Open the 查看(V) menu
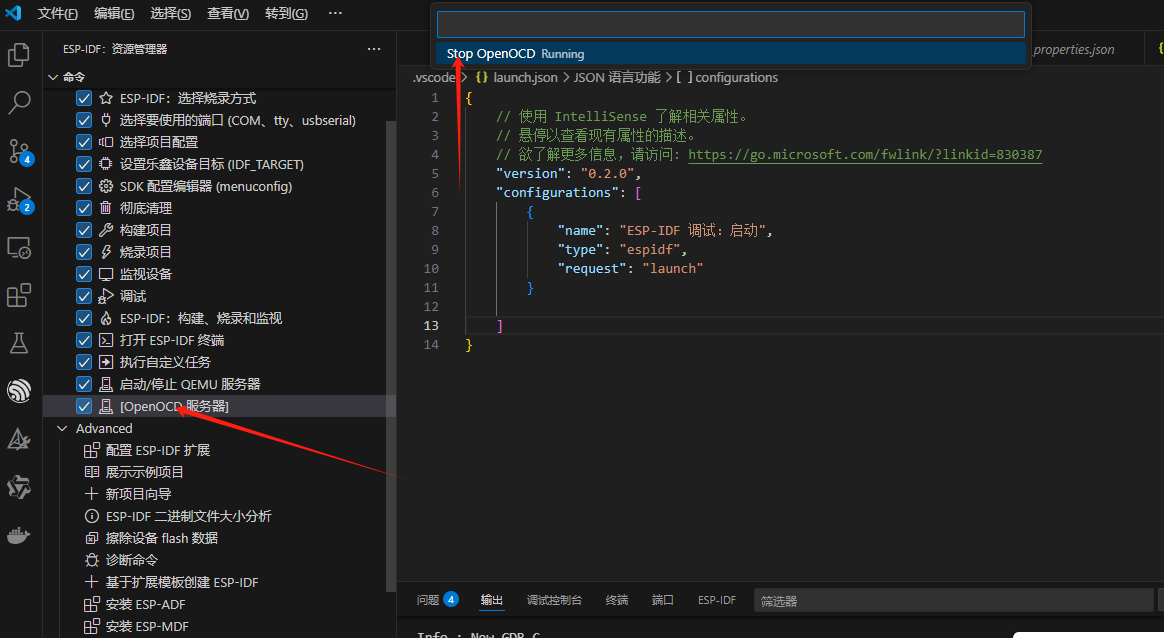 pos(228,13)
